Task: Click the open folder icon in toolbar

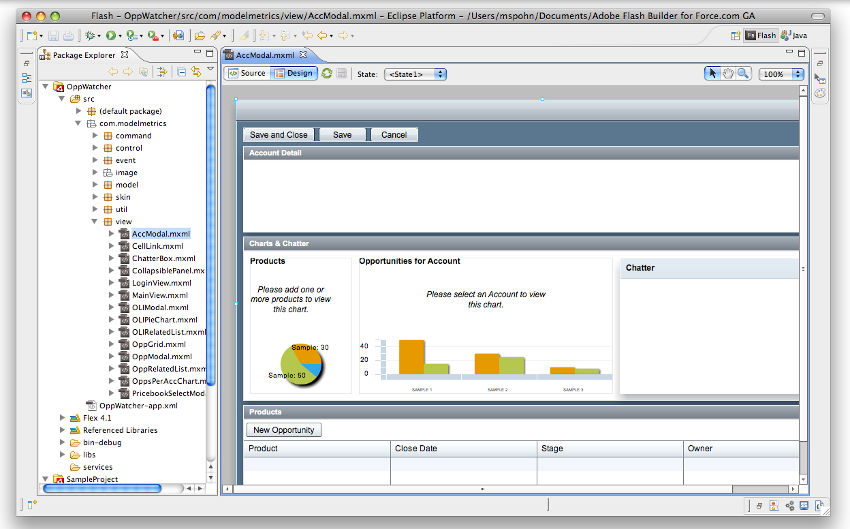Action: (x=200, y=36)
